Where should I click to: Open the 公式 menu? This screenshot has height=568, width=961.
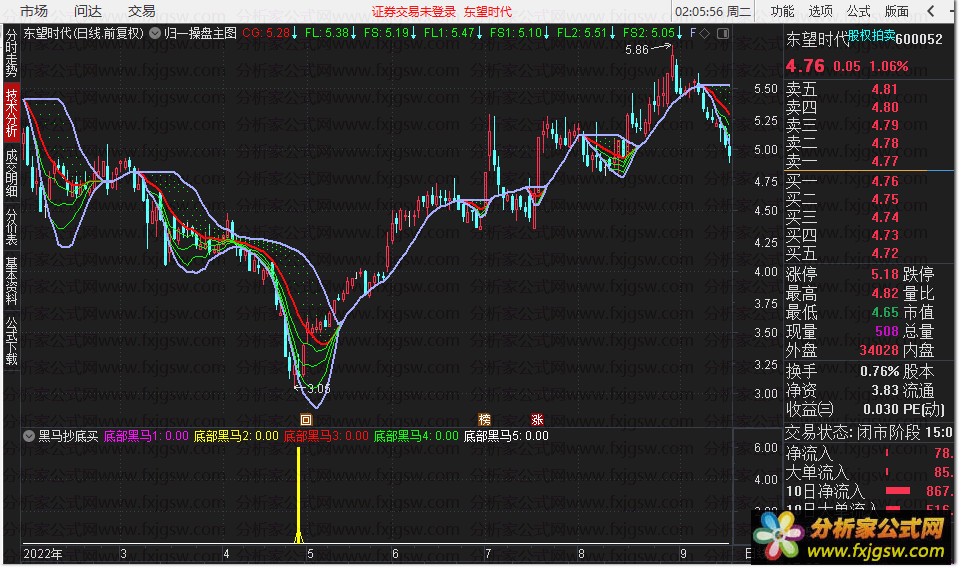[858, 11]
